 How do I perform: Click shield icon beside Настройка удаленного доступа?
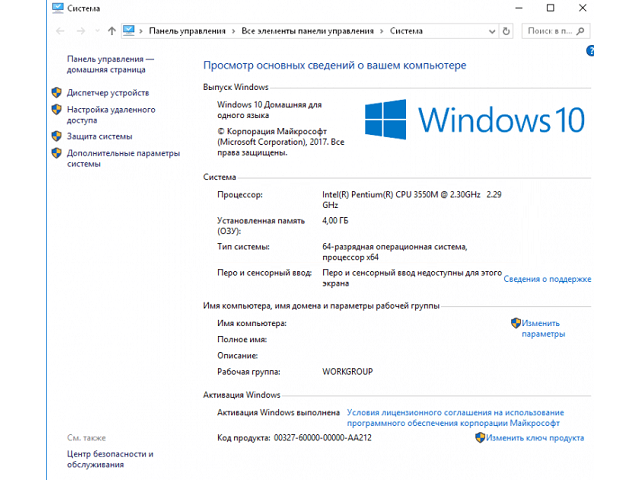pyautogui.click(x=57, y=109)
